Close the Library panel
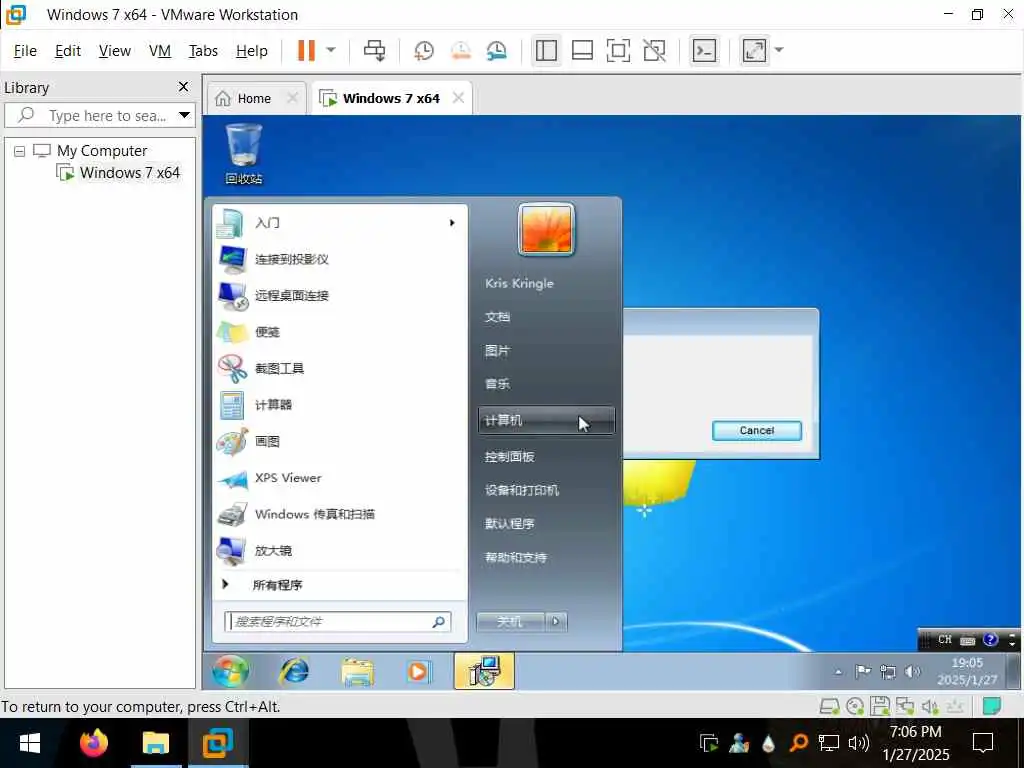 click(184, 87)
